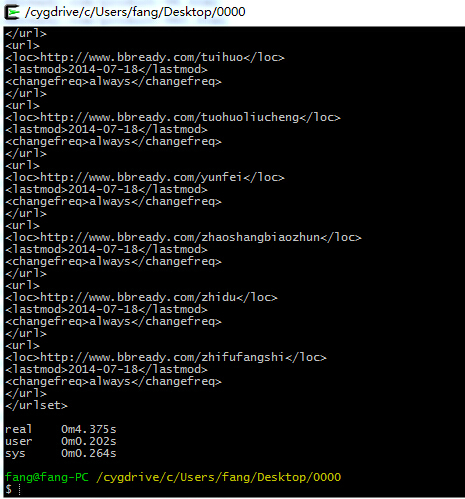Click the window title path /cygdrive/c/Users/fang/Desktop/0000
The width and height of the screenshot is (465, 499).
coord(135,12)
